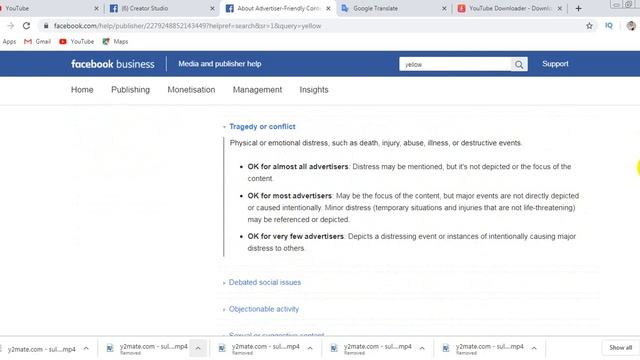Click the first y2mate.com mp4 download
Image resolution: width=640 pixels, height=360 pixels.
click(x=41, y=349)
